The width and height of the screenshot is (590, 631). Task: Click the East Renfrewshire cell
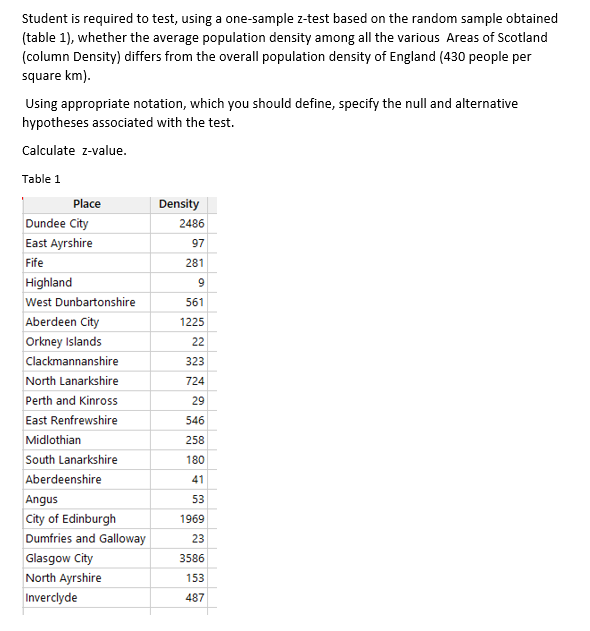tap(87, 421)
